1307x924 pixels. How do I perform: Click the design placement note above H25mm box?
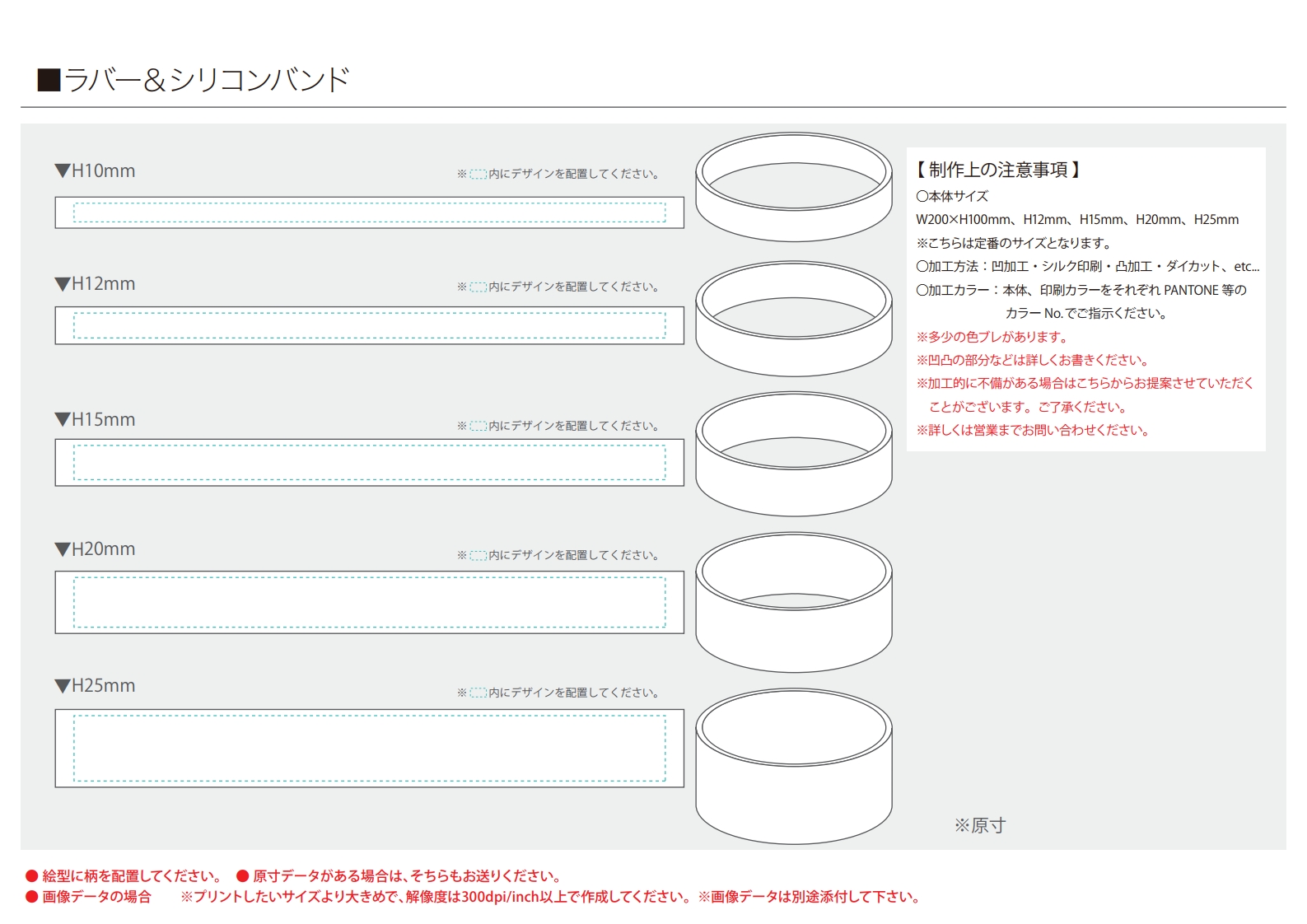click(559, 693)
